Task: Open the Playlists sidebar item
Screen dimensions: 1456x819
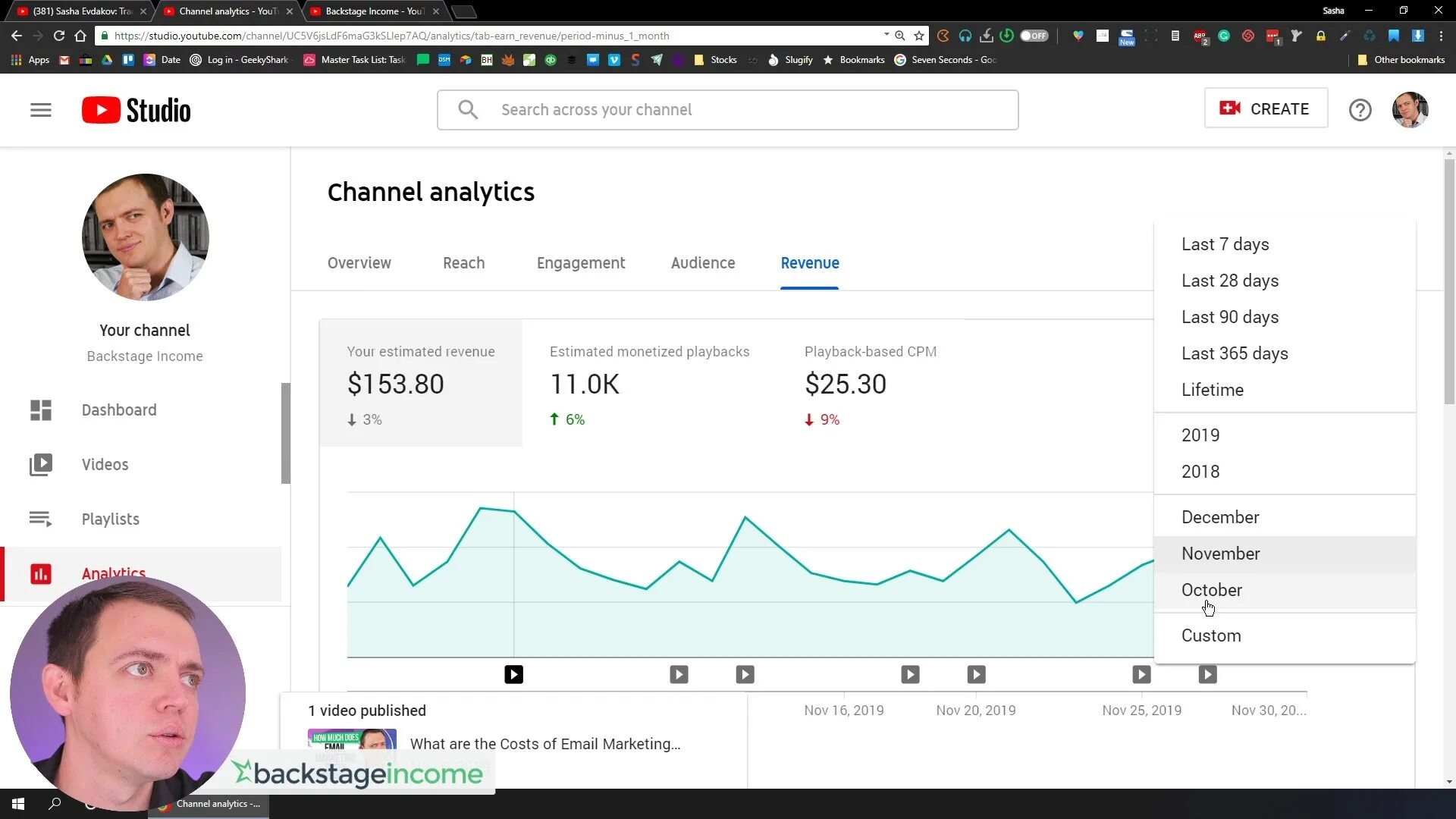Action: click(x=110, y=519)
